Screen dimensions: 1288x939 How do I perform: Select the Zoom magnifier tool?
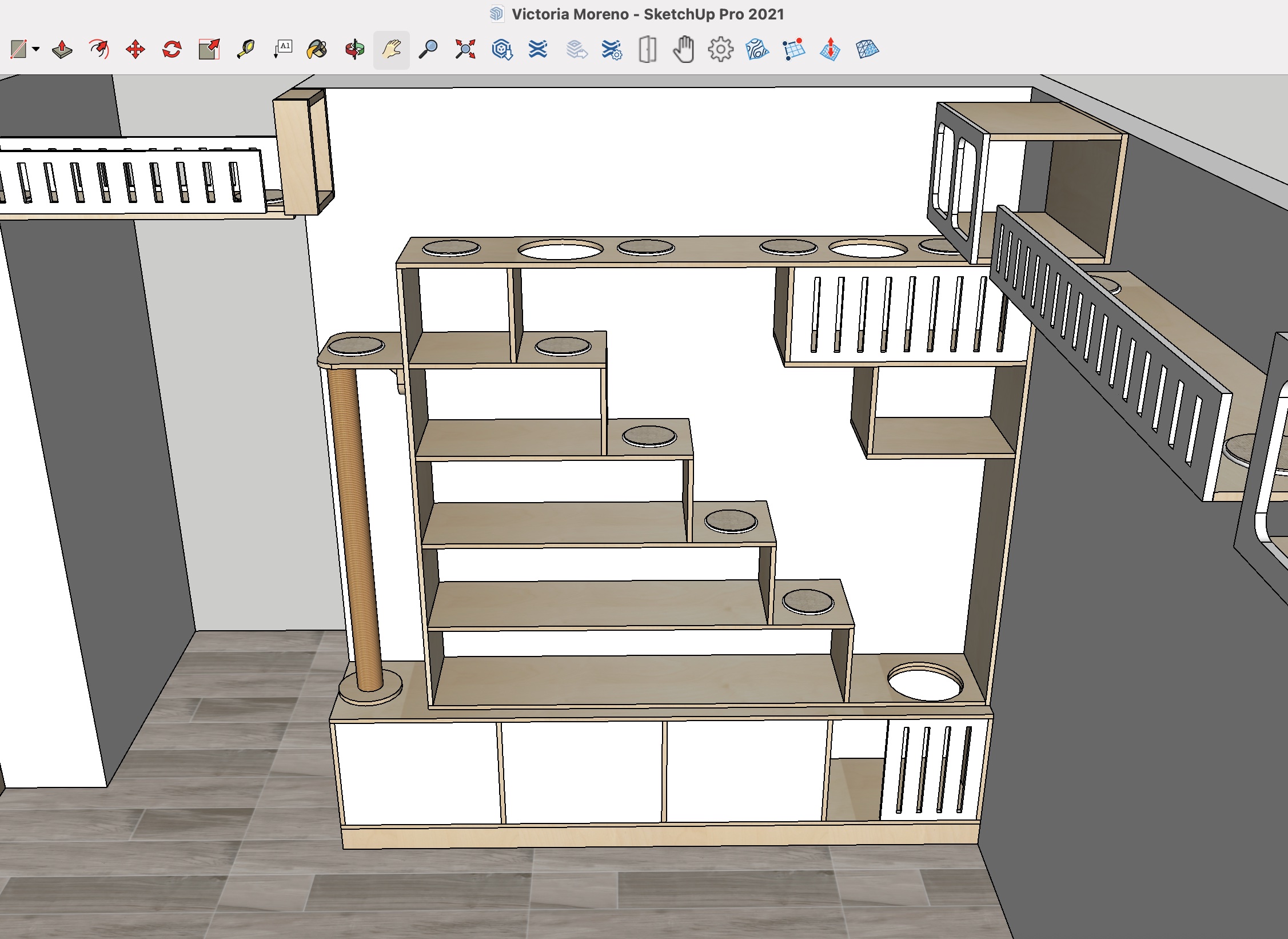click(x=428, y=49)
